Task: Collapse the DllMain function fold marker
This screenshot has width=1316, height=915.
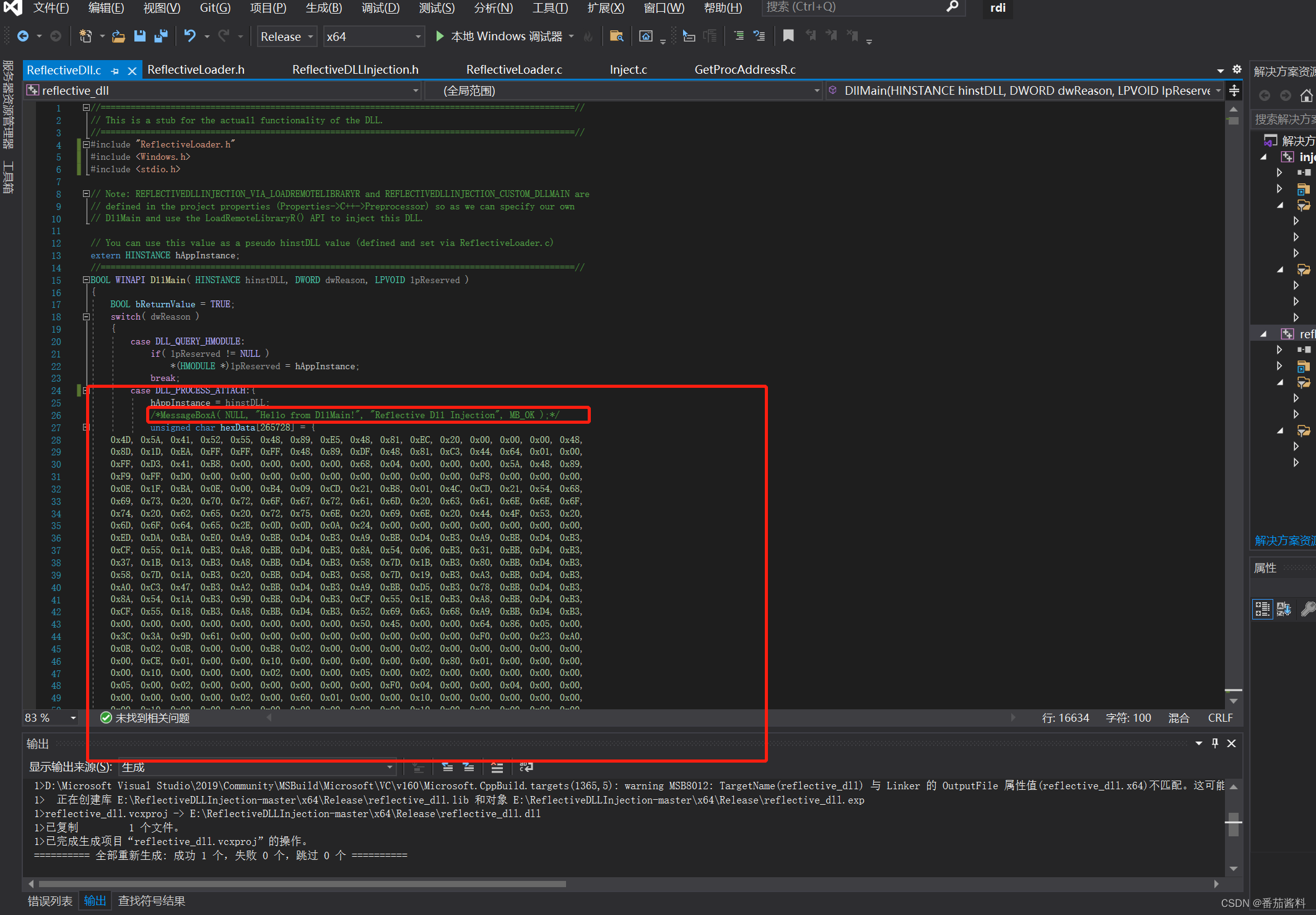Action: [x=86, y=279]
